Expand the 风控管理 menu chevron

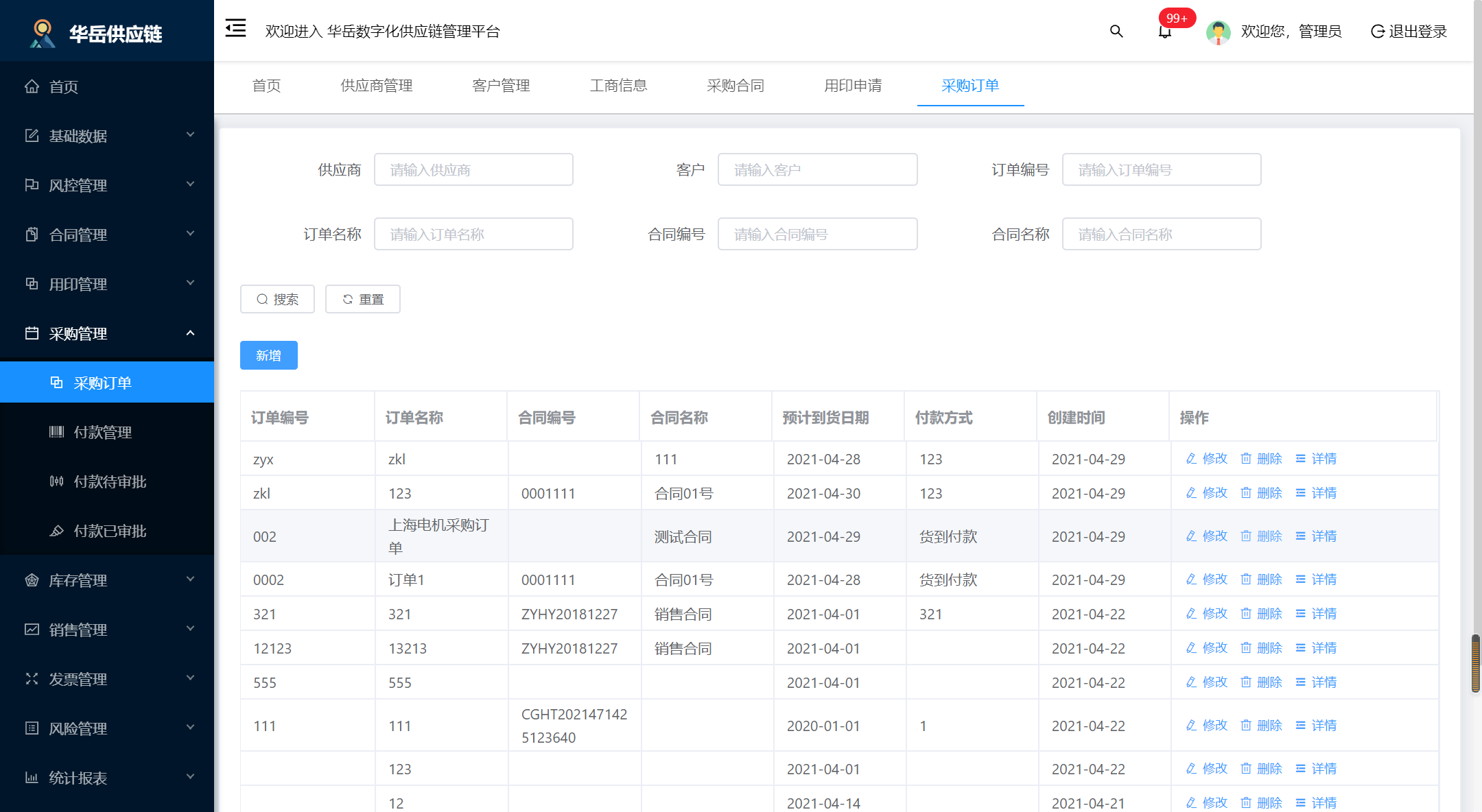[191, 184]
